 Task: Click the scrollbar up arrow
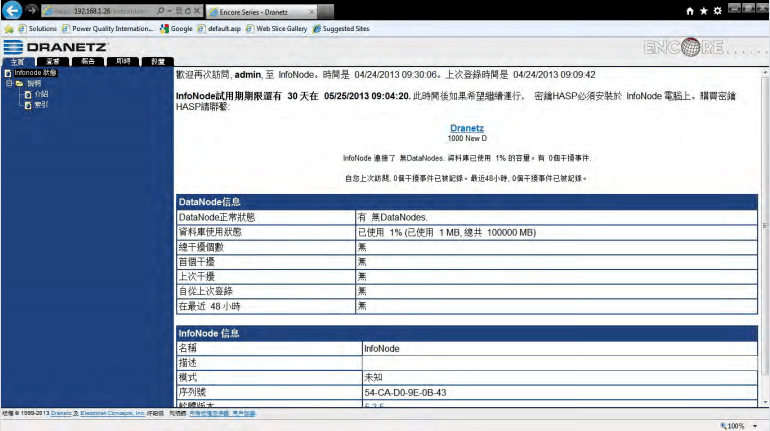pos(765,73)
